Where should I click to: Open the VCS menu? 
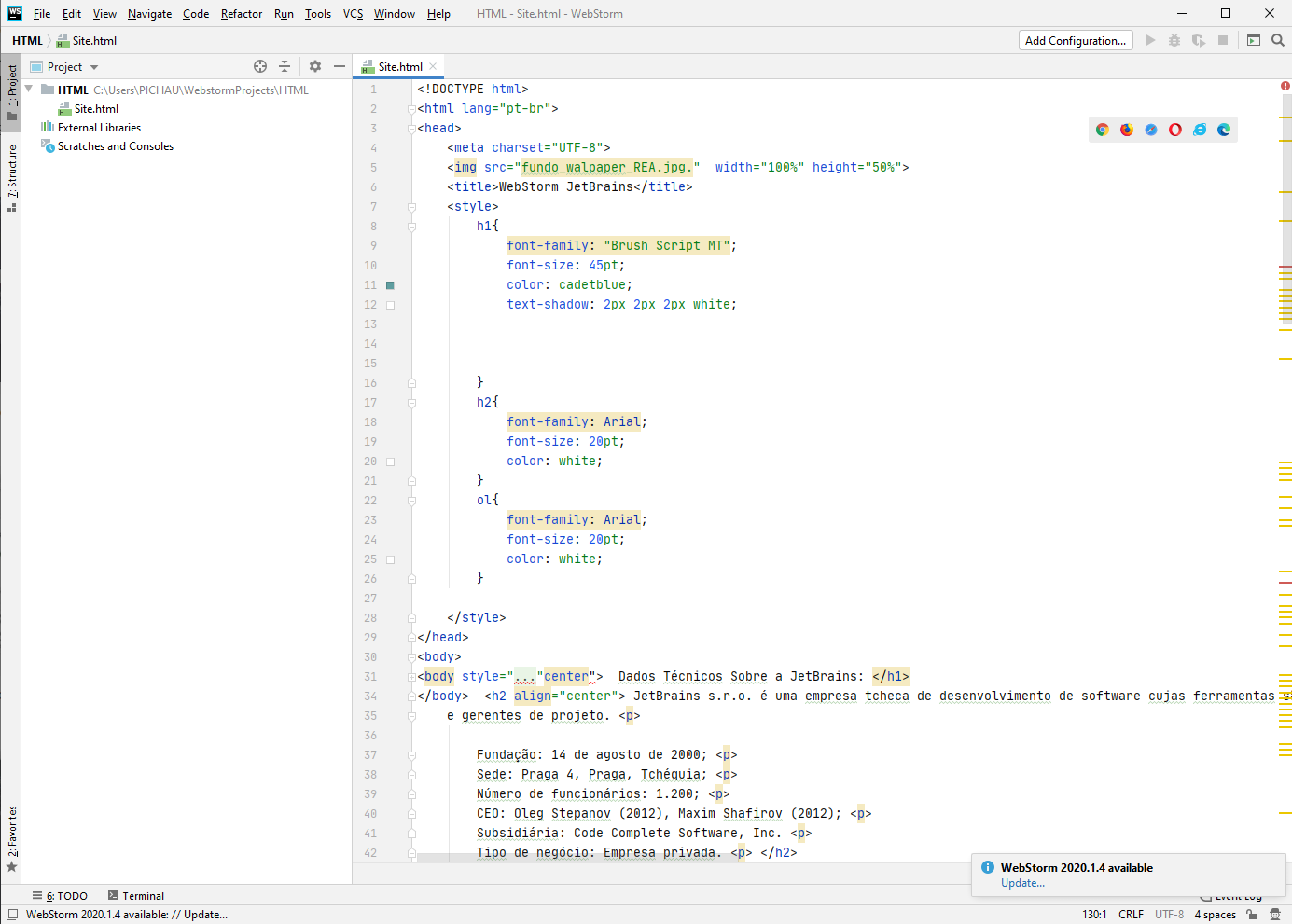[353, 13]
